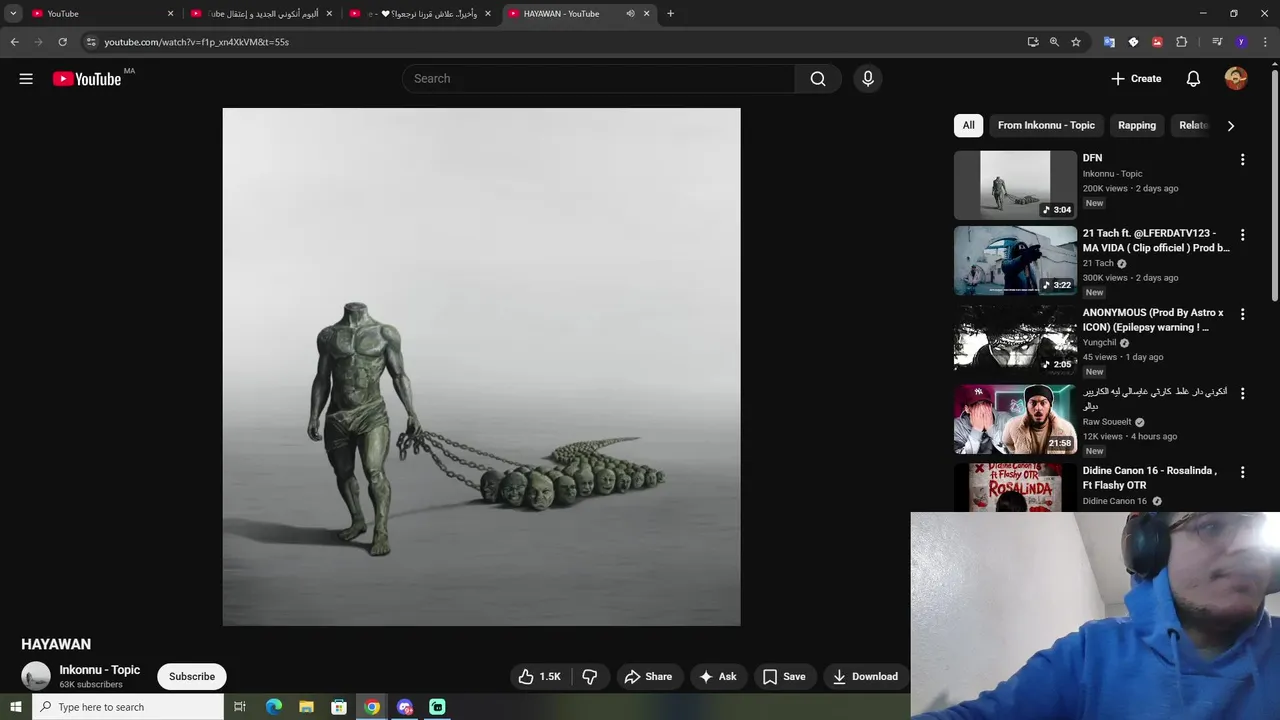The image size is (1280, 720).
Task: Open the Google Translate extension icon
Action: (x=1109, y=42)
